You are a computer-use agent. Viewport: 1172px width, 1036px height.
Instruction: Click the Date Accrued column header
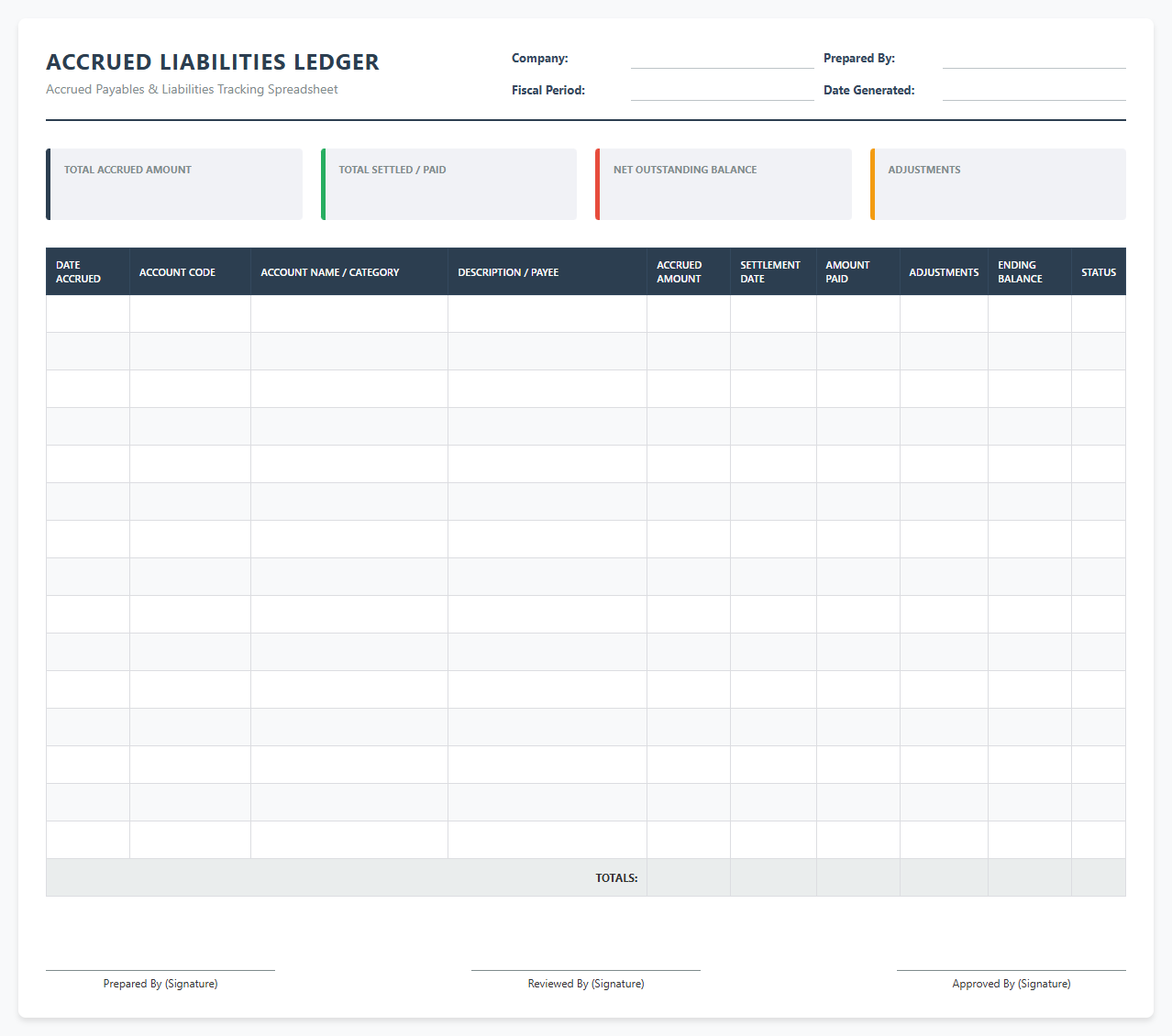tap(88, 271)
